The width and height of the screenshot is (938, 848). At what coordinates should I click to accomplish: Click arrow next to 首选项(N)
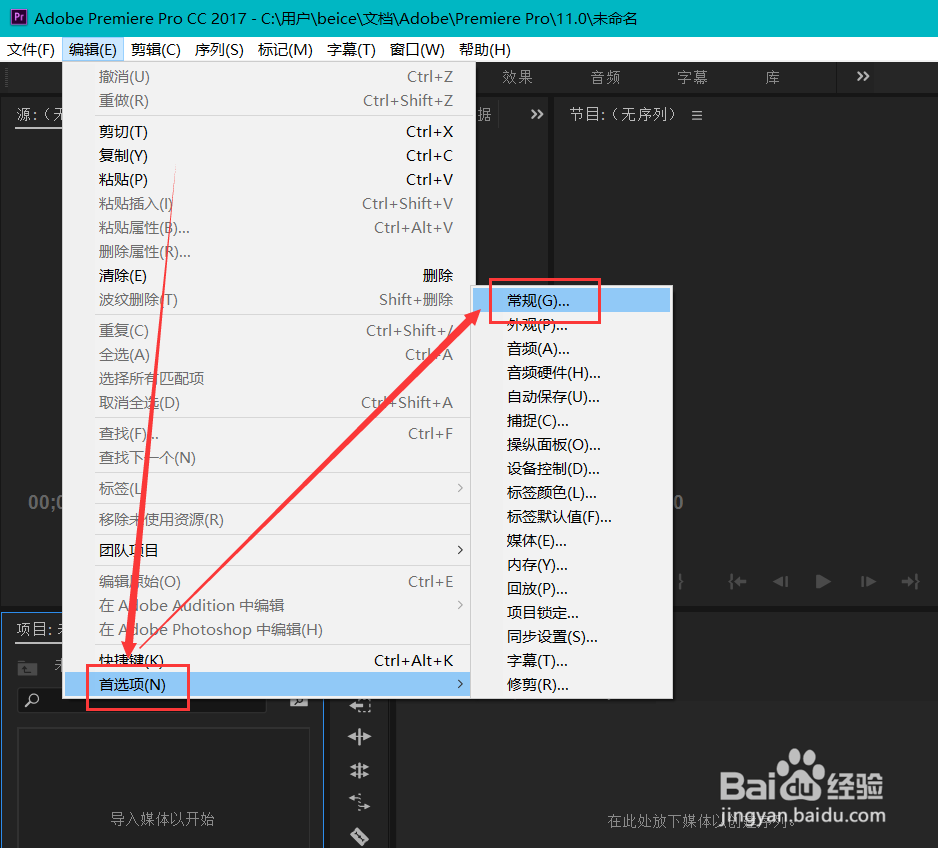coord(460,684)
